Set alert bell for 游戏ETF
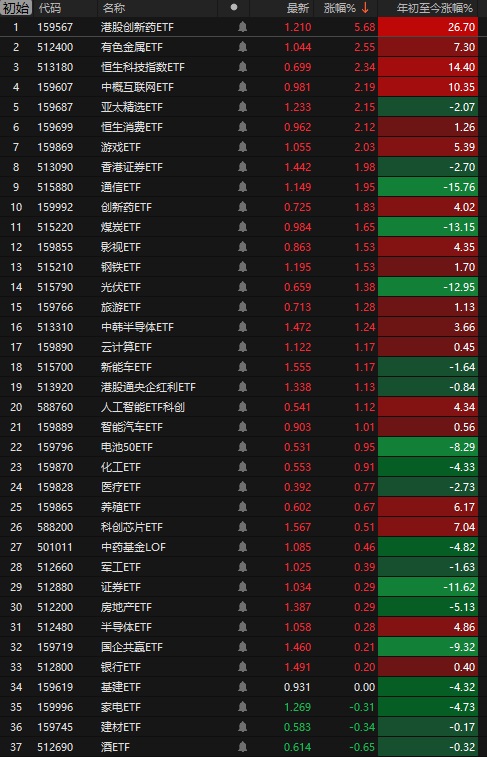487x757 pixels. 242,147
